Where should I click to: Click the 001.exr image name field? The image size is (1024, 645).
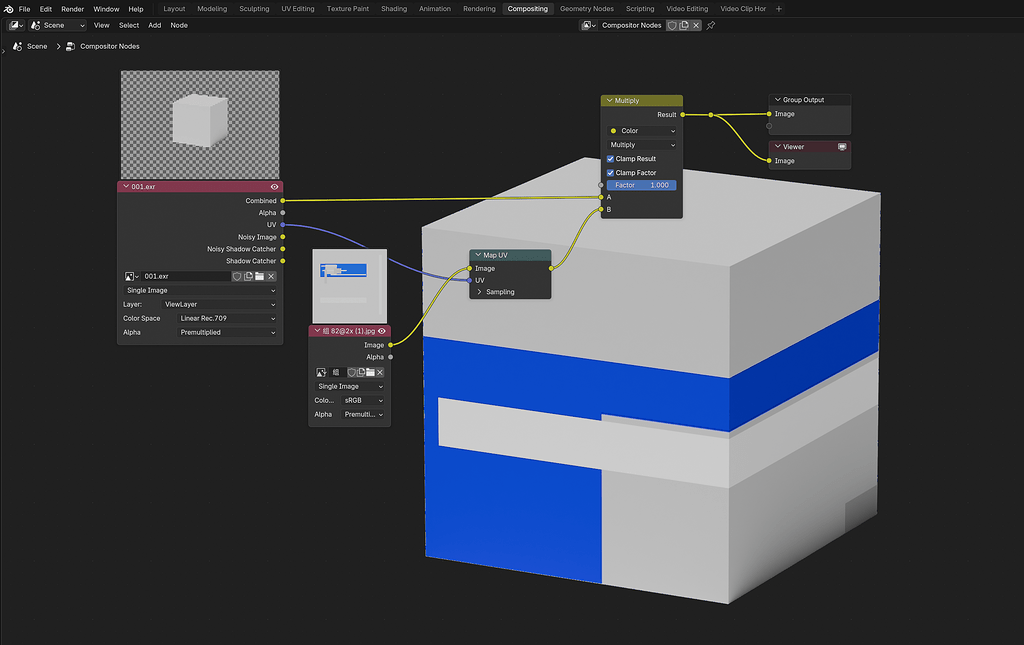[185, 276]
